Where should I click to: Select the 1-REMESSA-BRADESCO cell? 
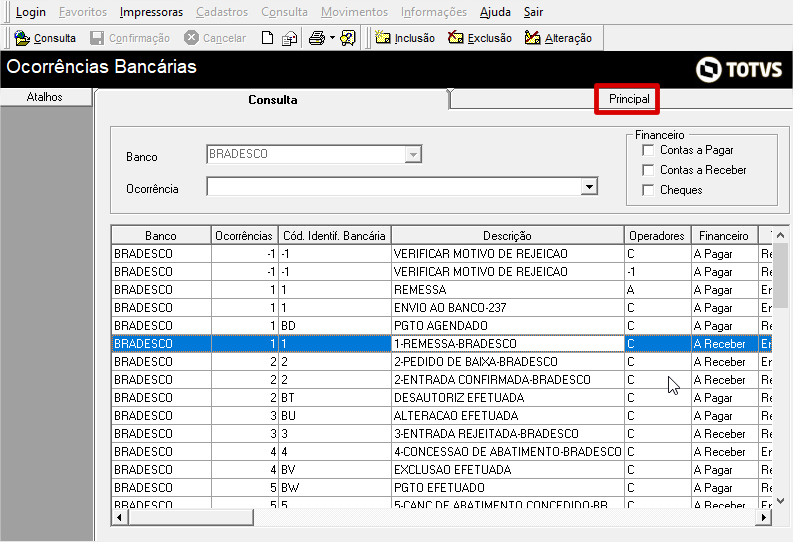click(x=507, y=344)
